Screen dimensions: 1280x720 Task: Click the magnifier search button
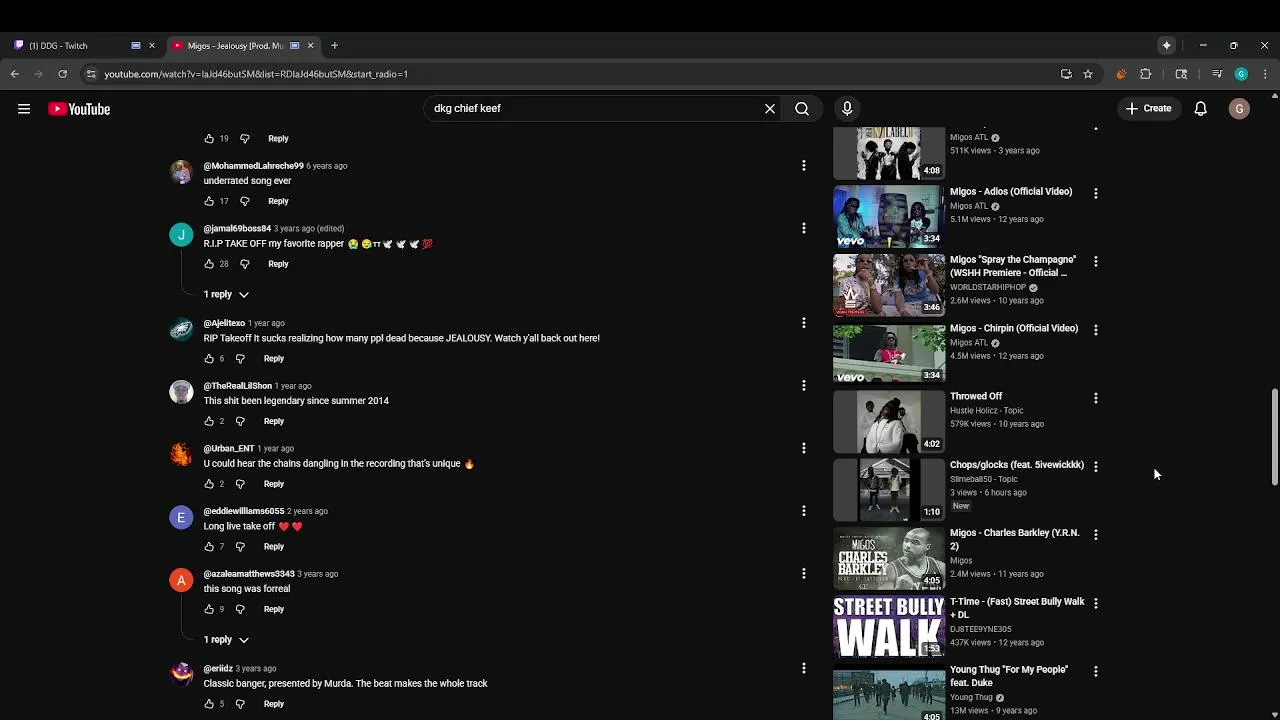tap(802, 108)
